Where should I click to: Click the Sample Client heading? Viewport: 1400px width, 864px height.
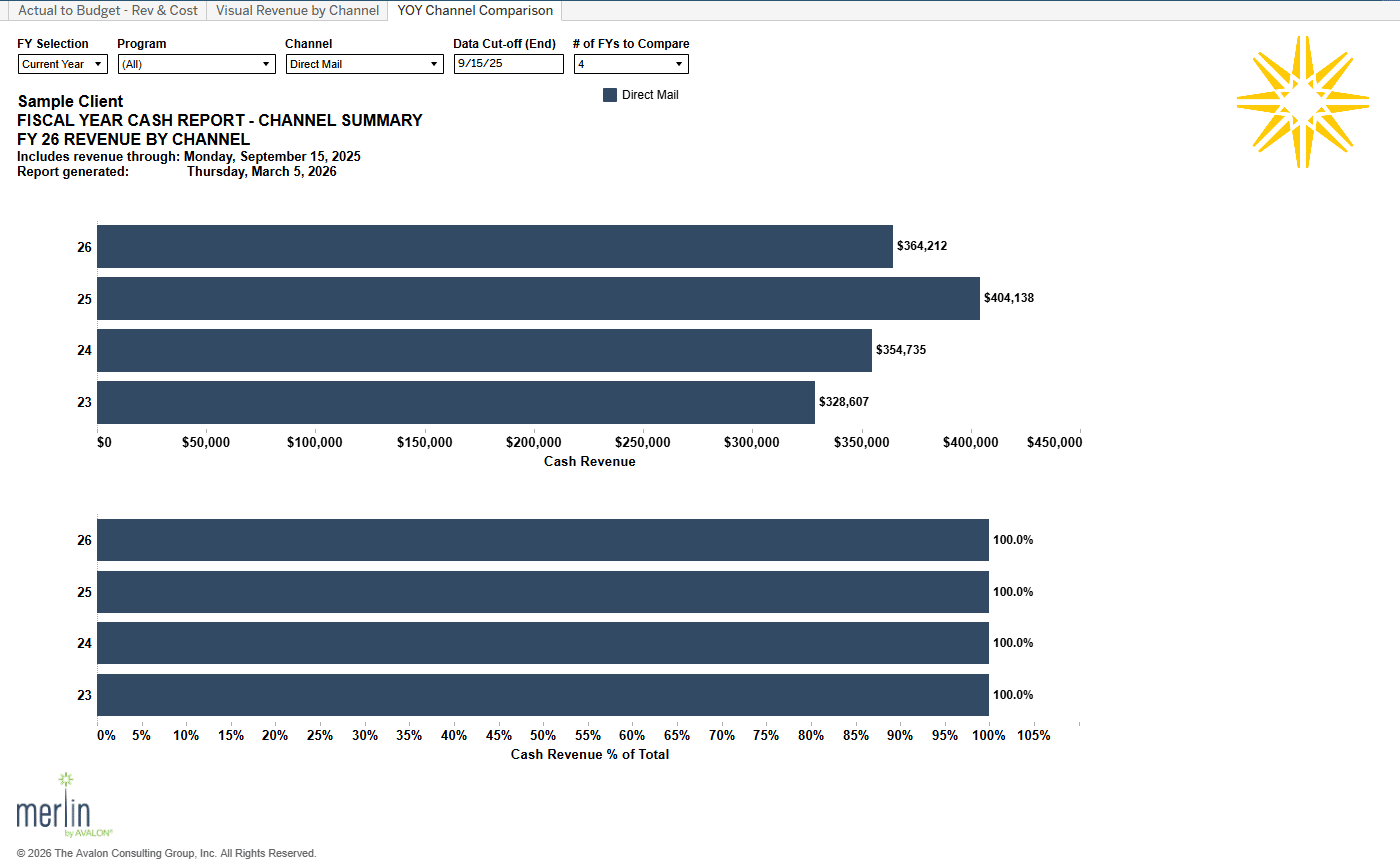71,102
